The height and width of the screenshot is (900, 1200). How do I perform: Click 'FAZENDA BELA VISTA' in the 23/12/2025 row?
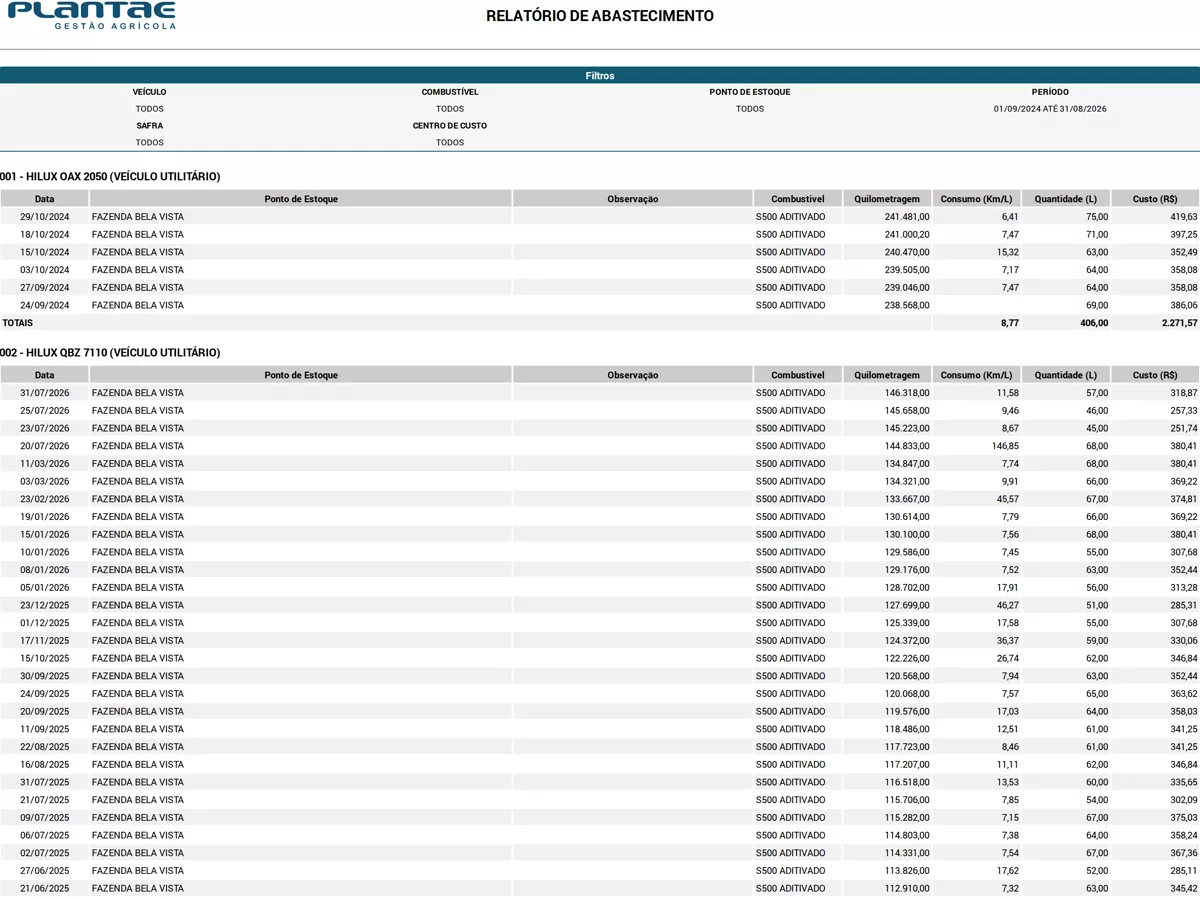pos(138,605)
